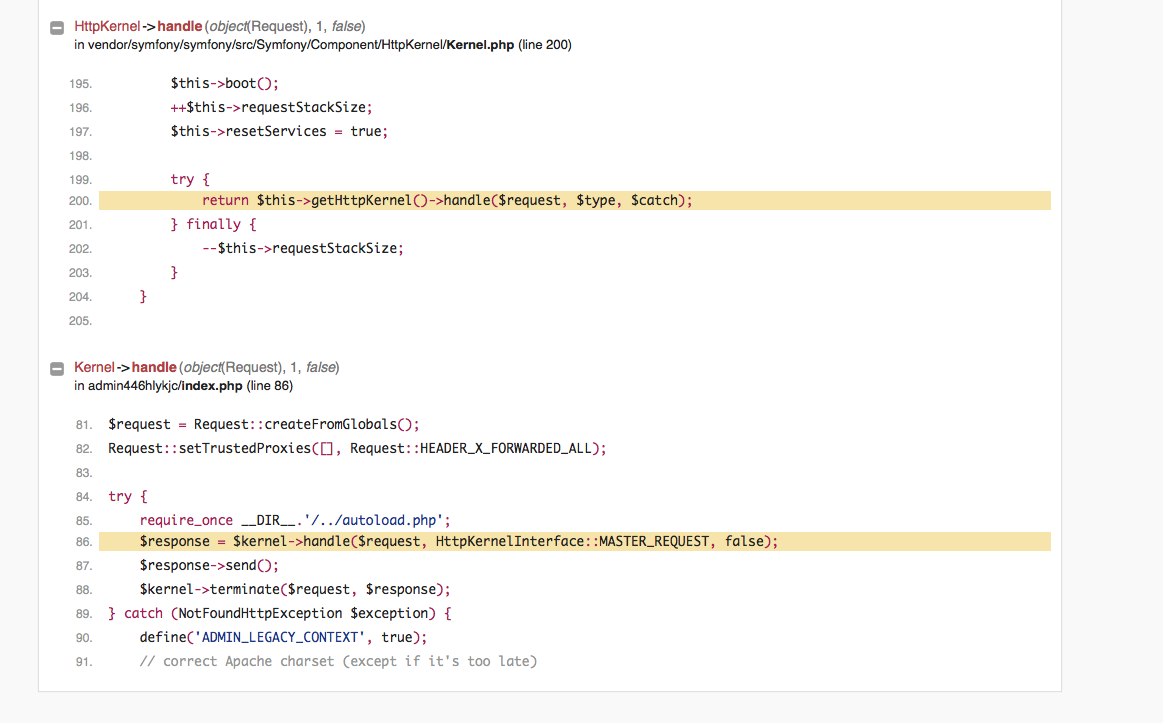The height and width of the screenshot is (723, 1163).
Task: Click the catch NotFoundHttpException line
Action: (x=280, y=613)
